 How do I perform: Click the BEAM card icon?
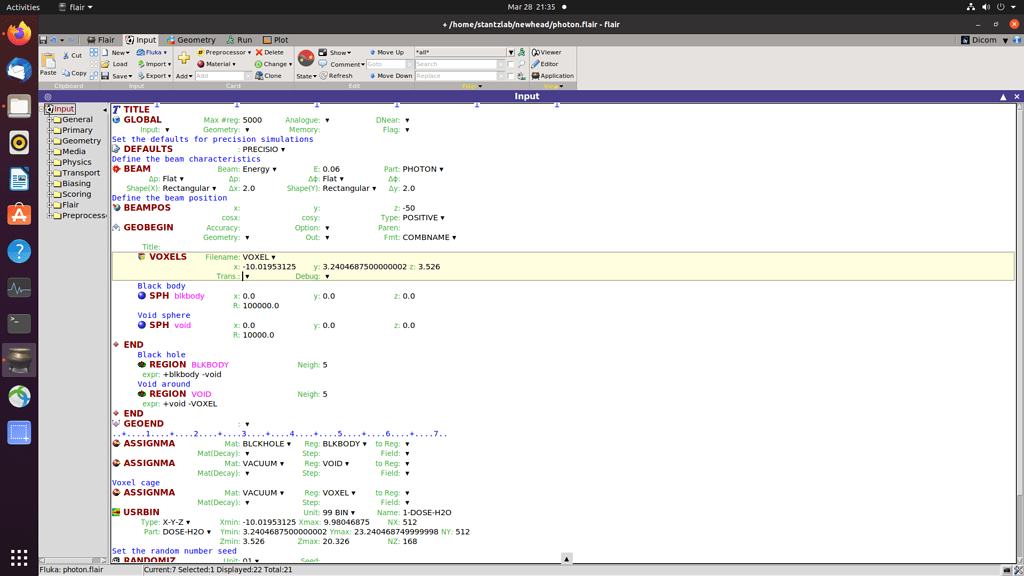(x=117, y=169)
